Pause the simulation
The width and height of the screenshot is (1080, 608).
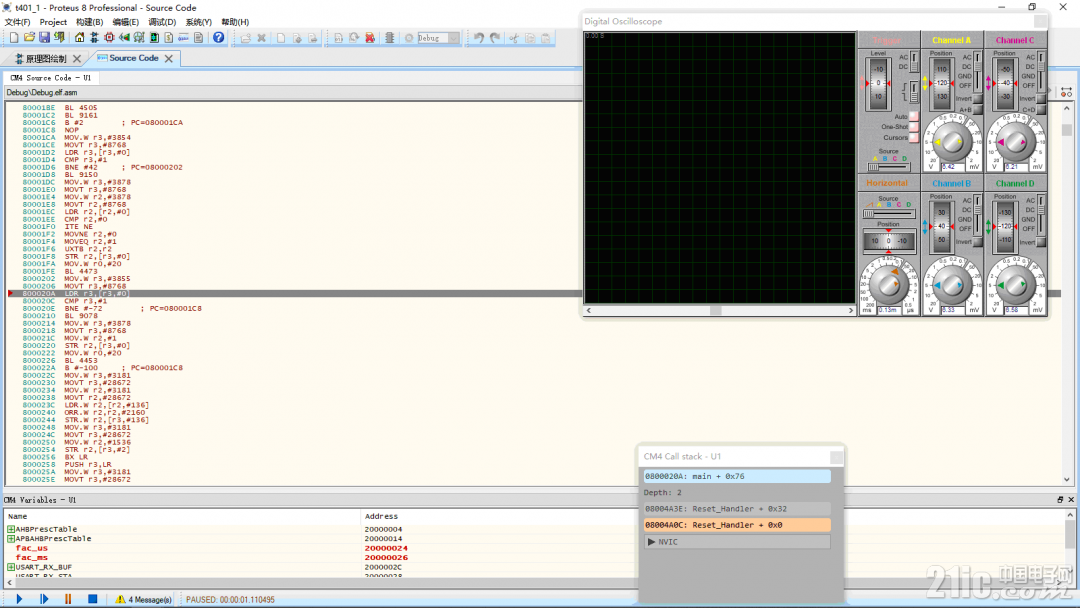(68, 599)
